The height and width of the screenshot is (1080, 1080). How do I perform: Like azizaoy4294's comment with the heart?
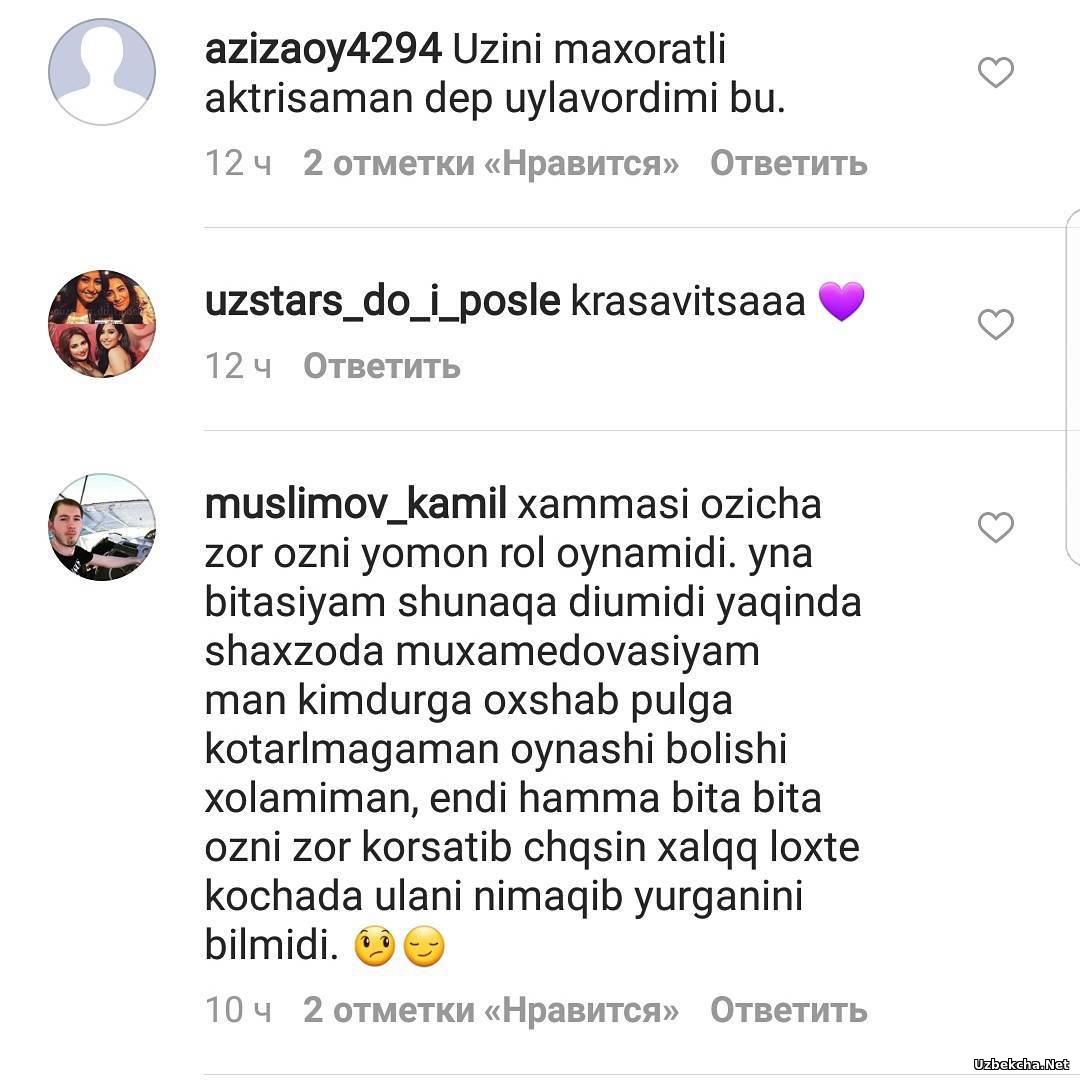996,72
